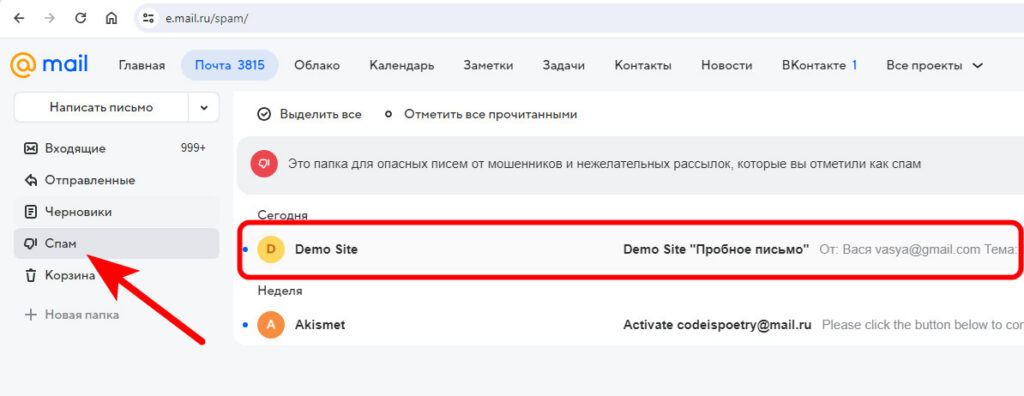Open the Корзина folder
Screen dimensions: 1024x396
[116, 276]
